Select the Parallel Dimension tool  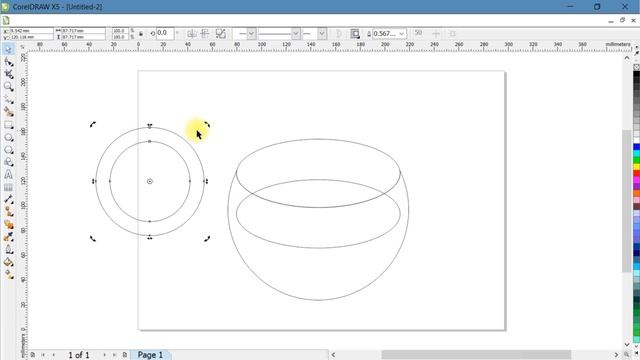coord(8,200)
